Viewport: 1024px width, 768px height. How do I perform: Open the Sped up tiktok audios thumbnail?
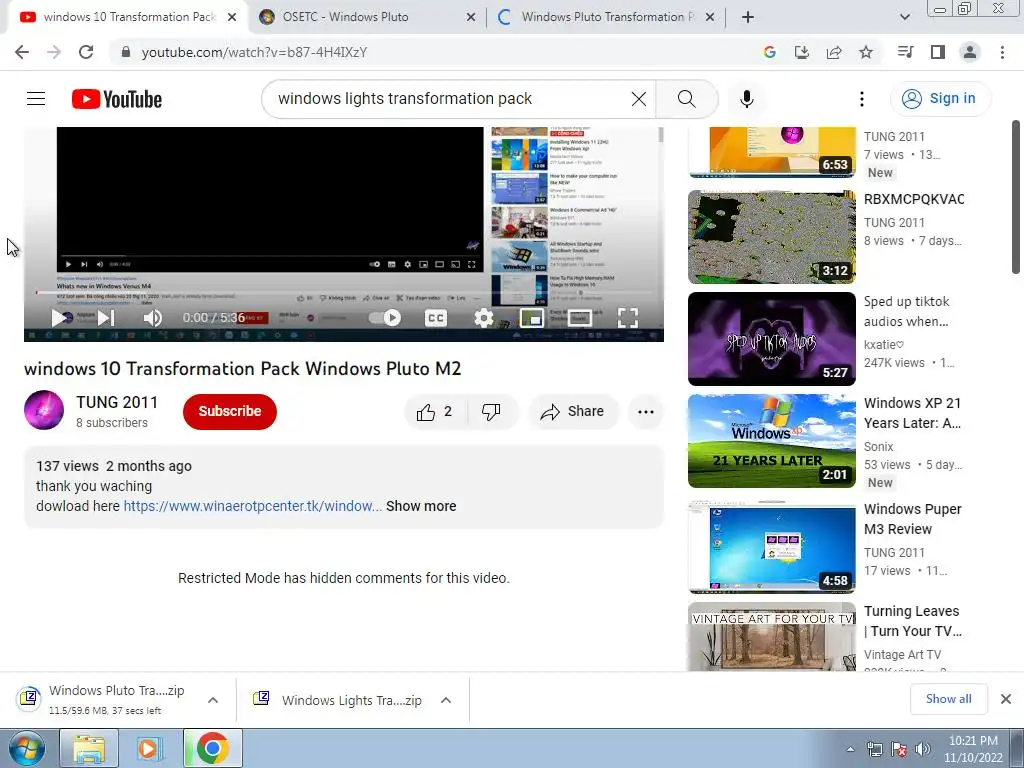(x=771, y=339)
